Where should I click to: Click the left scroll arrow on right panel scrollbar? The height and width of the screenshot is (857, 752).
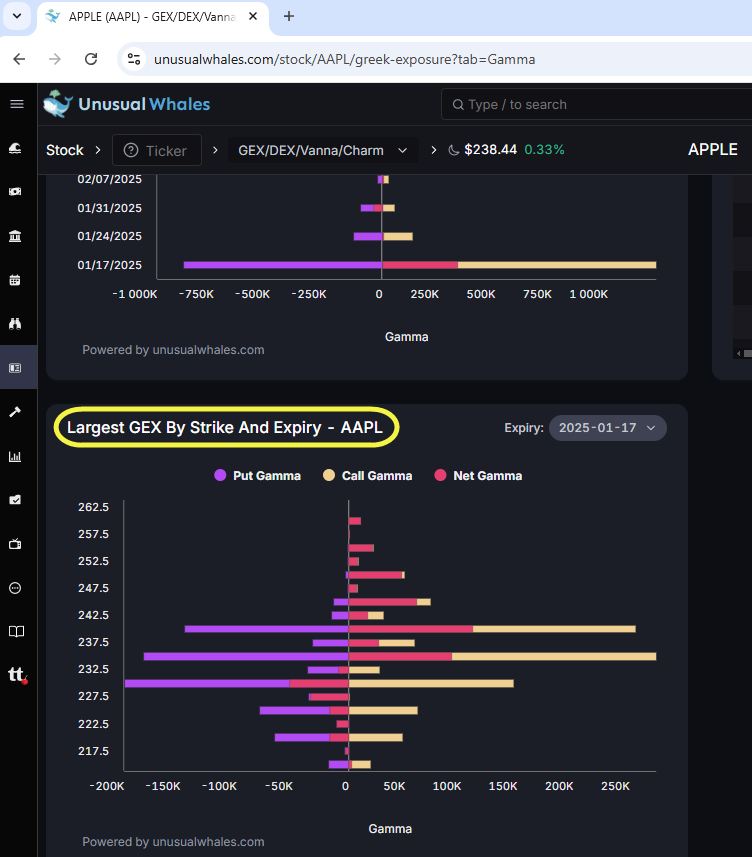coord(738,354)
